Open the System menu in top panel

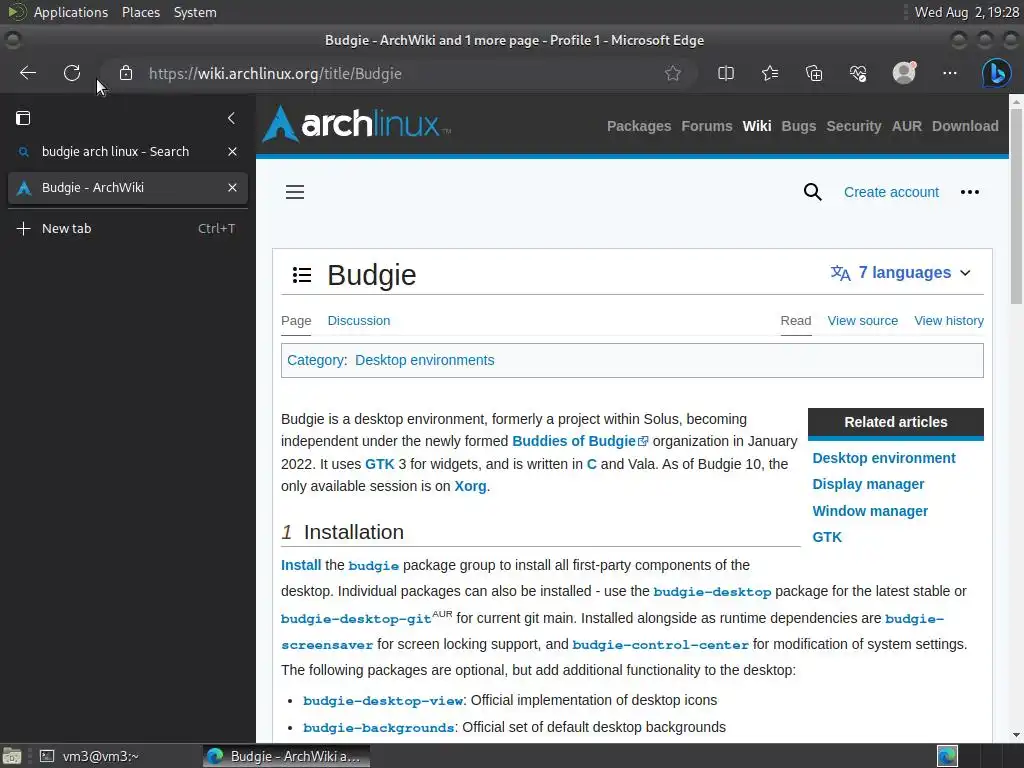tap(195, 12)
